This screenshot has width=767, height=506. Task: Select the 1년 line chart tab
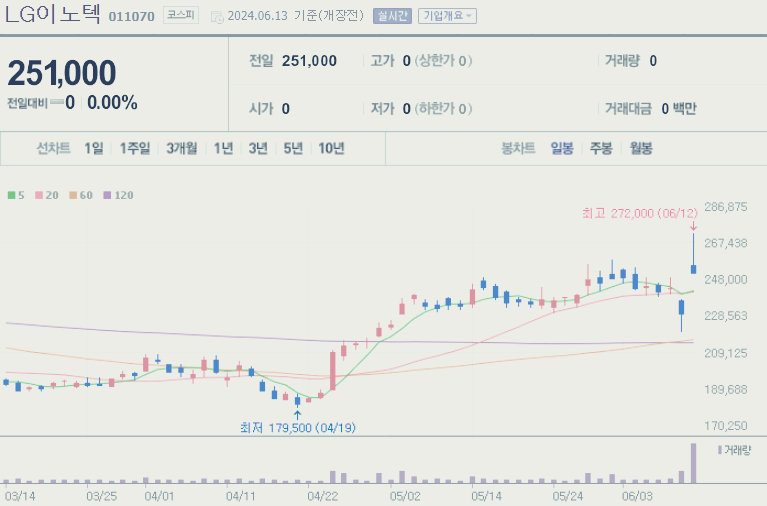point(224,148)
